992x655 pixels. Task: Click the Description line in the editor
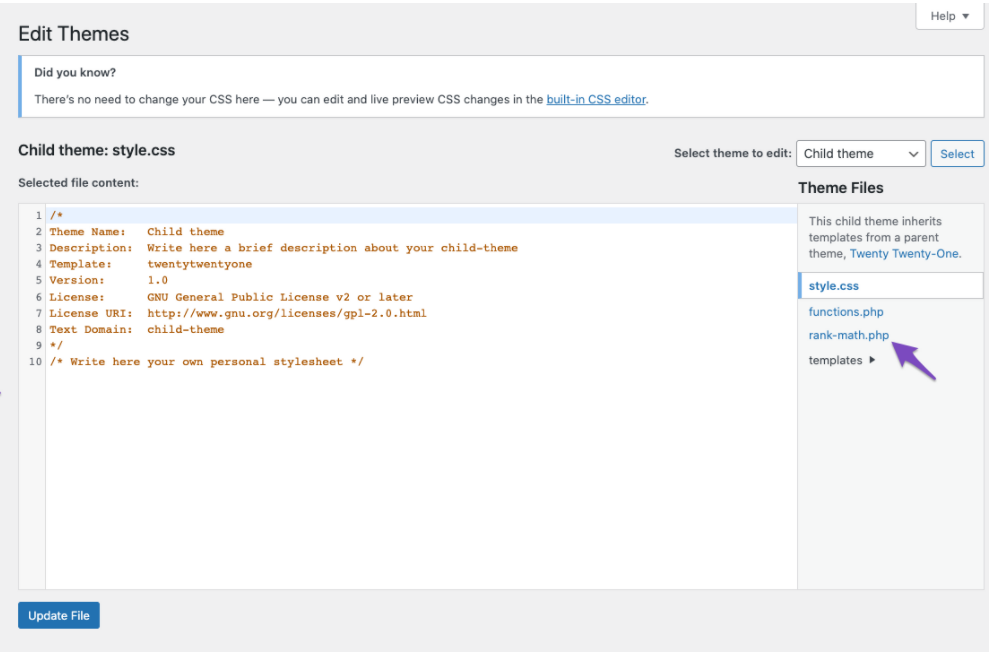pyautogui.click(x=283, y=248)
